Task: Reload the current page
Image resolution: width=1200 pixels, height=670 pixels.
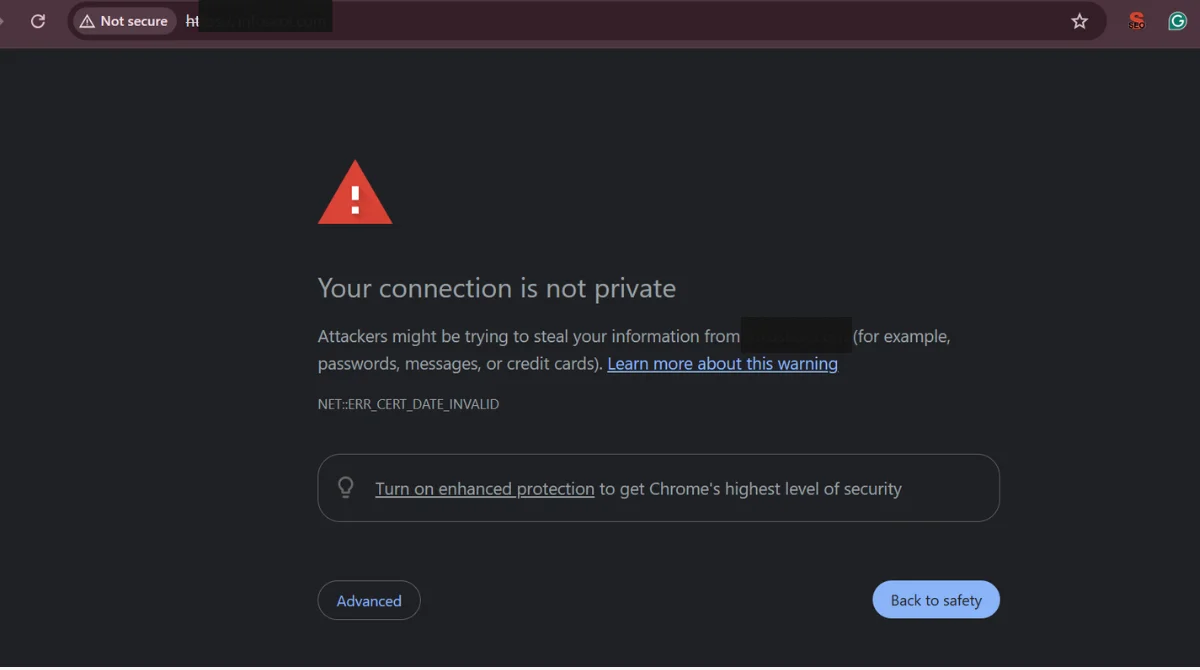Action: click(38, 20)
